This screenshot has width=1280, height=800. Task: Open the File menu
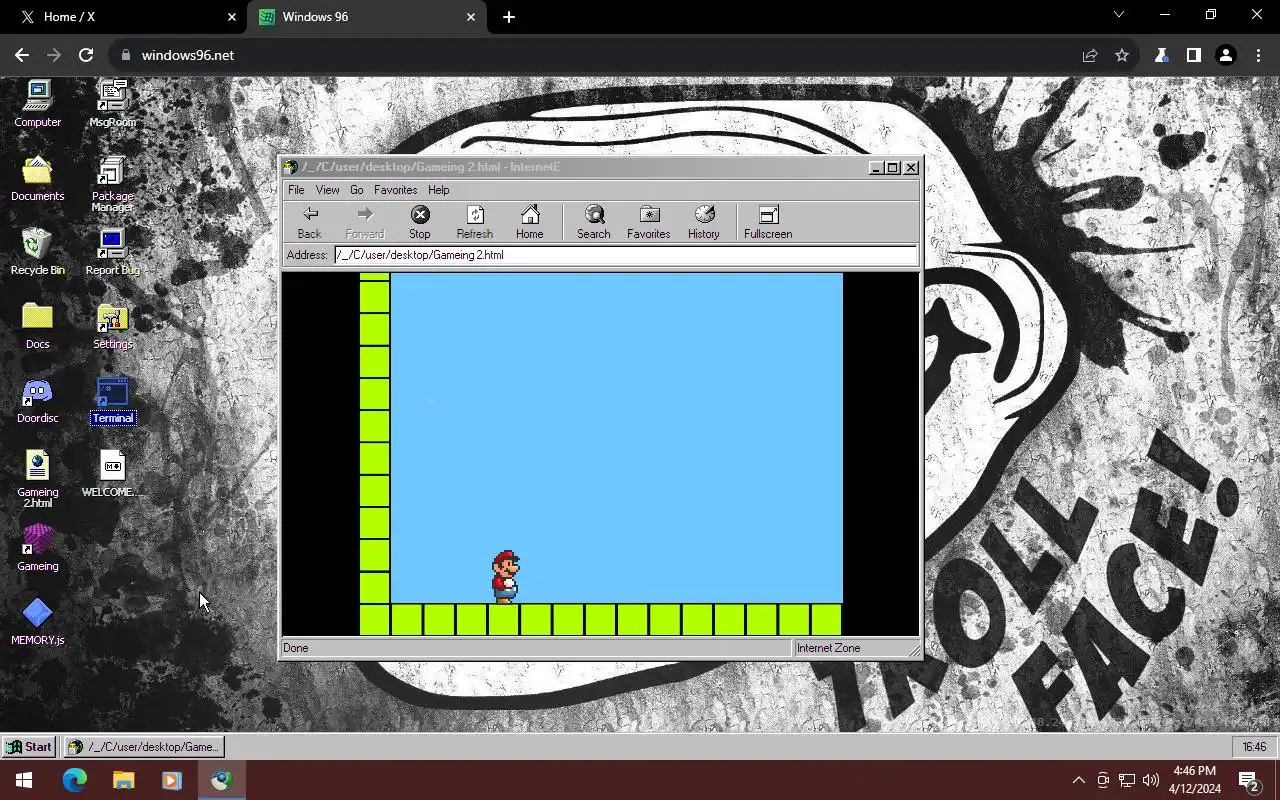tap(296, 190)
